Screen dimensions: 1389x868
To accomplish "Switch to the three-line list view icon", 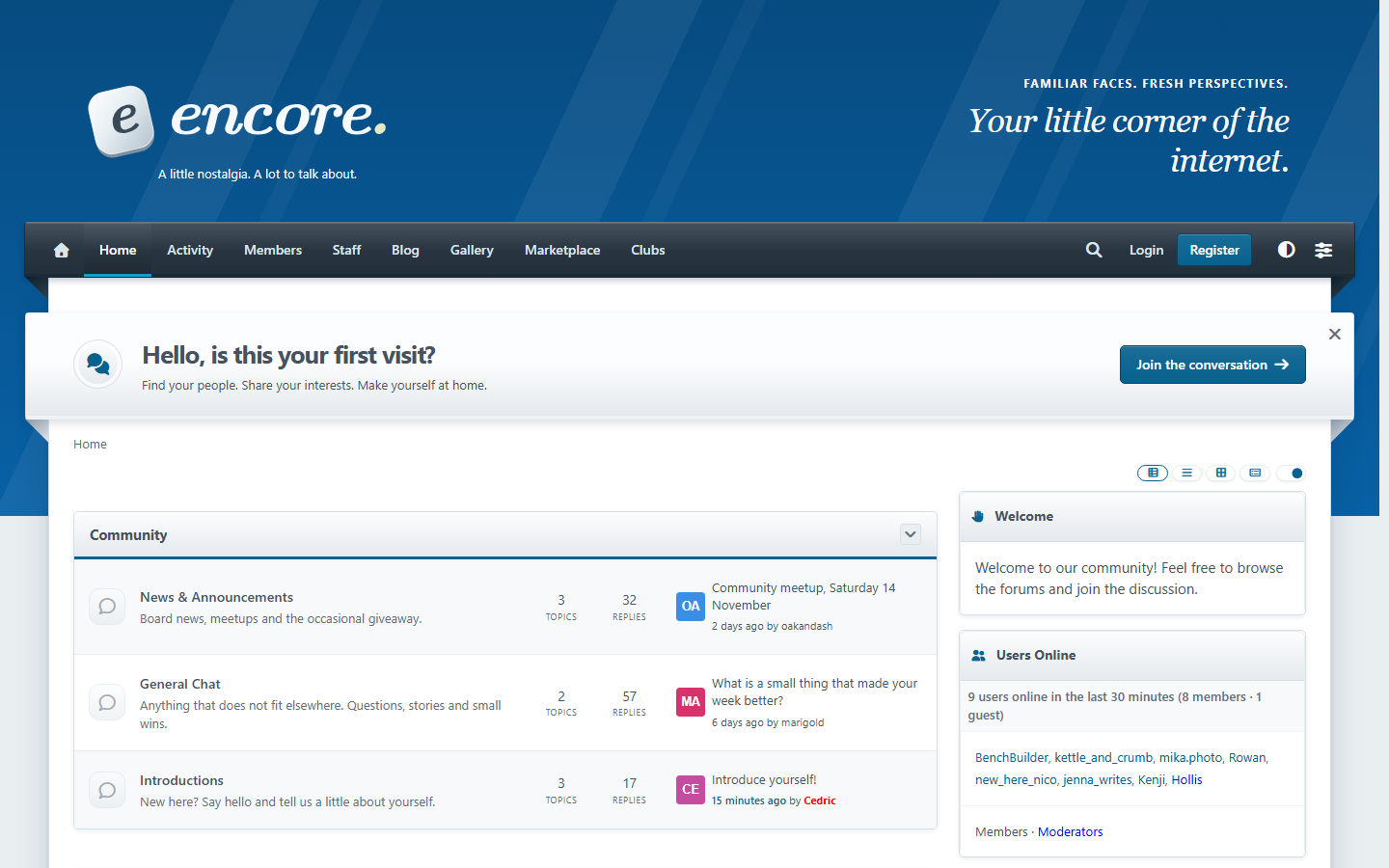I will pos(1186,473).
